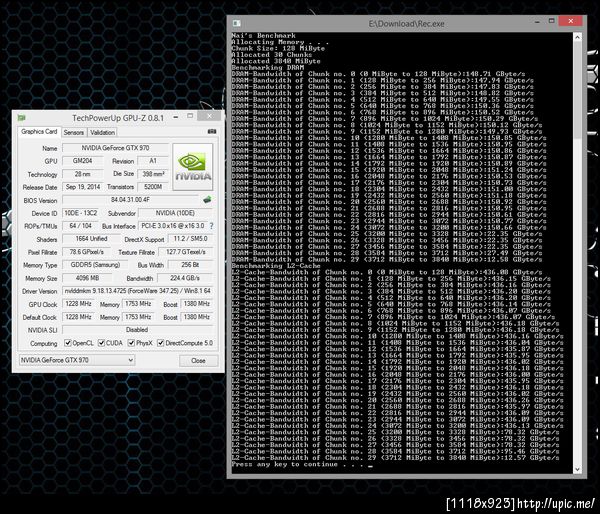Viewport: 600px width, 514px height.
Task: Click the GPU Clock field 1228 MHz
Action: click(78, 304)
